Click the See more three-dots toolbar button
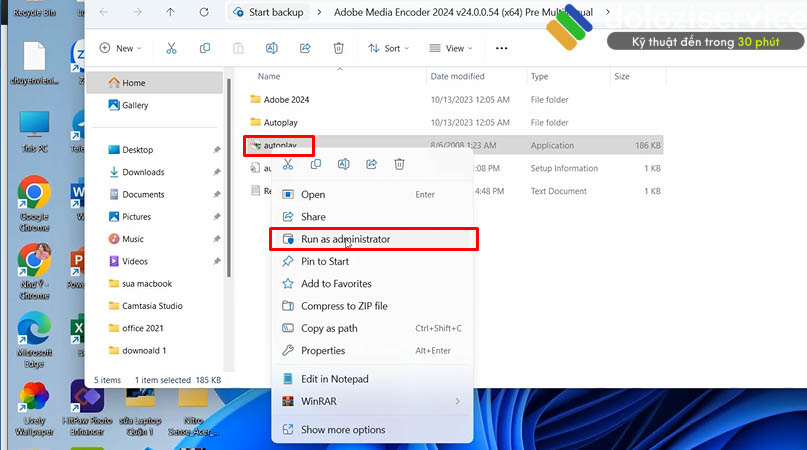 coord(502,48)
